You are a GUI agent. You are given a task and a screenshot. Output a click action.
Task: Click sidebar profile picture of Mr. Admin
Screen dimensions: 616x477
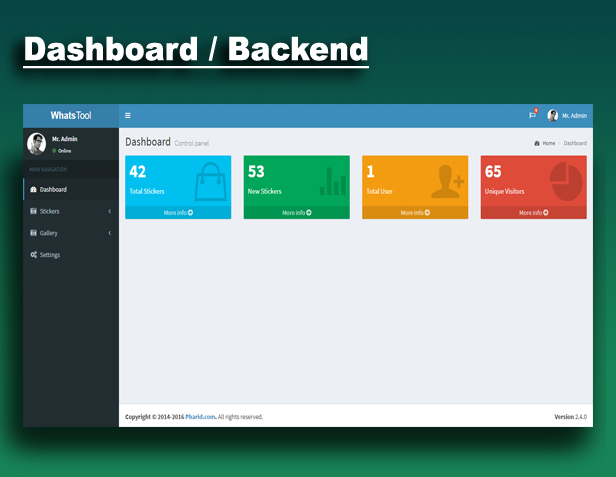[36, 143]
